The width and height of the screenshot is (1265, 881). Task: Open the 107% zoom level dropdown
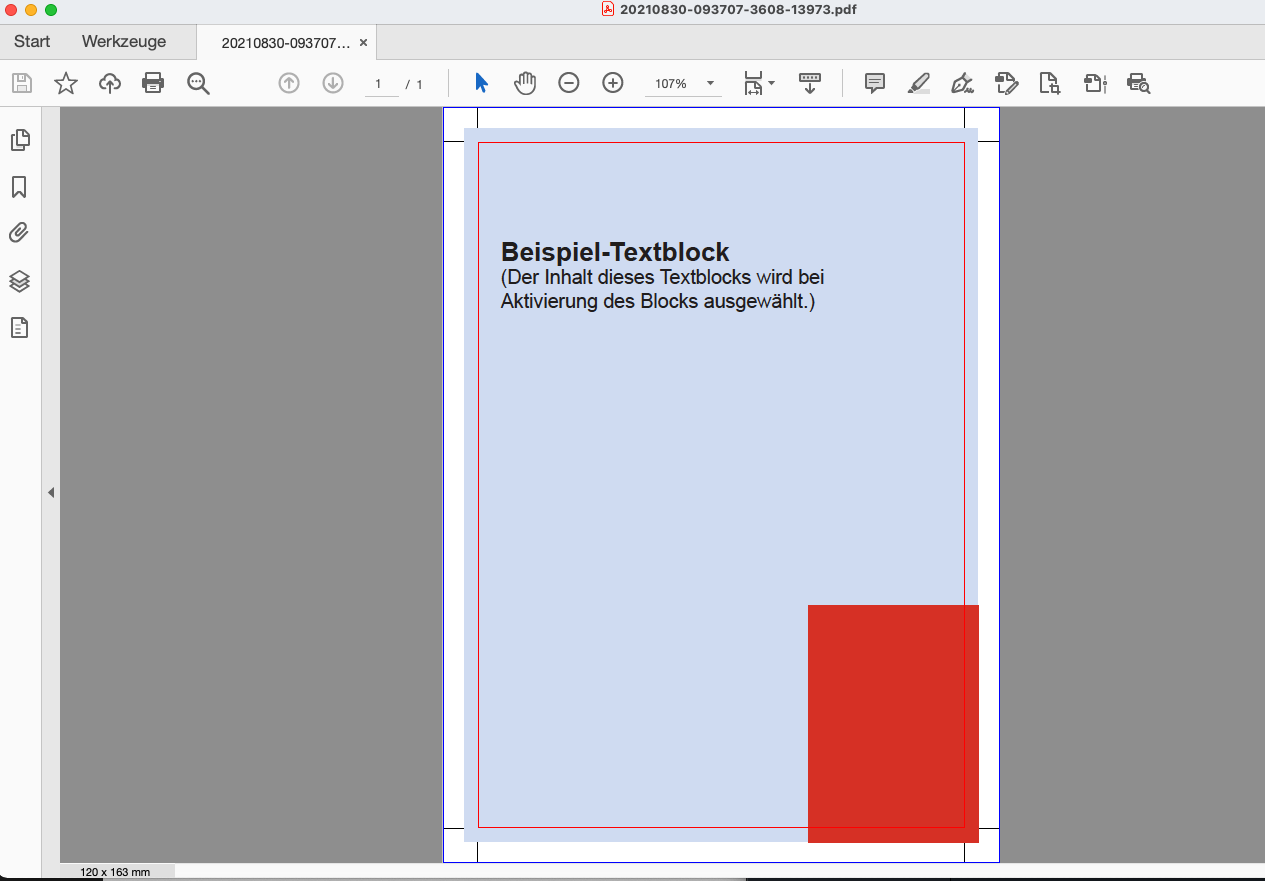tap(710, 84)
